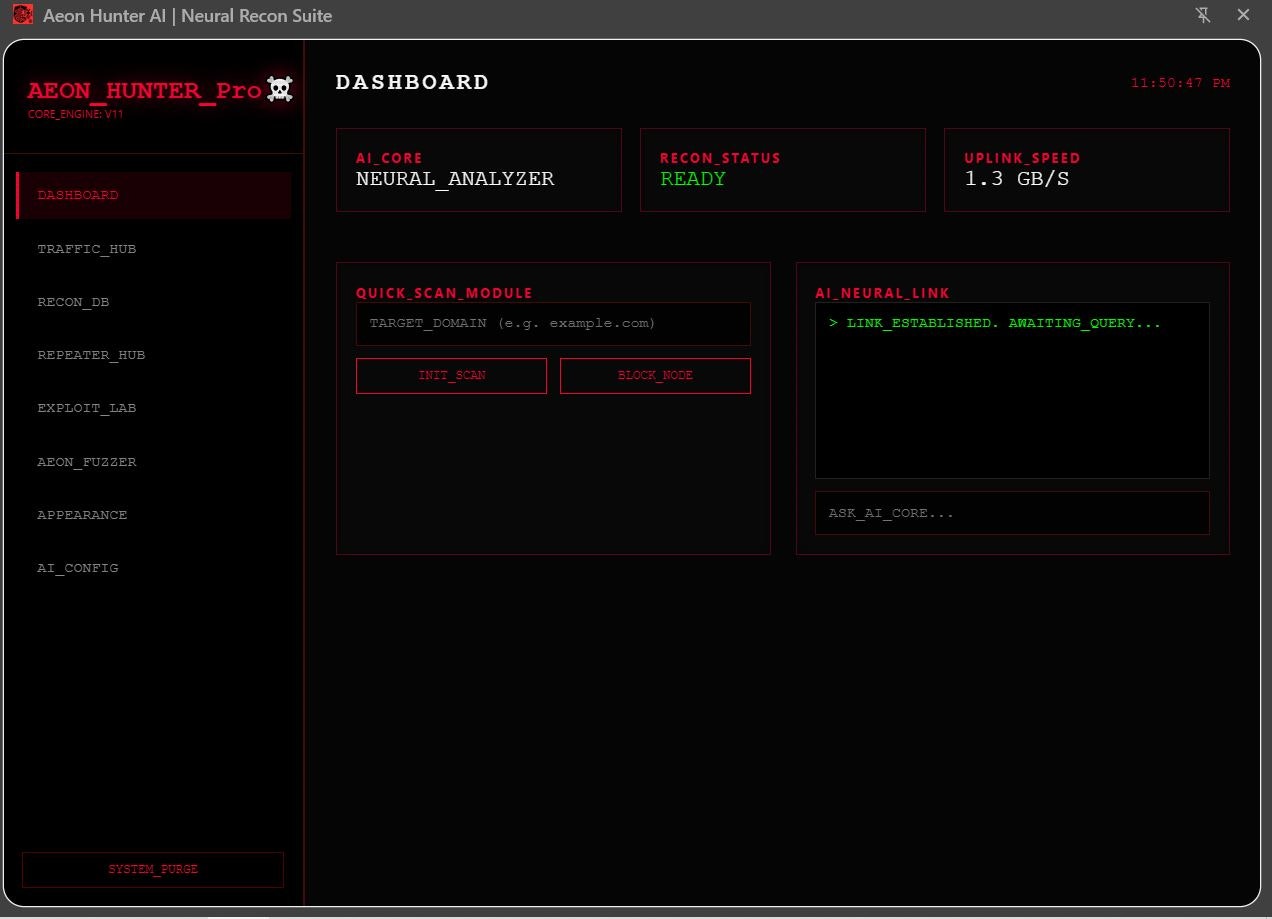The image size is (1272, 919).
Task: Click the BLOCK_NODE button
Action: tap(655, 376)
